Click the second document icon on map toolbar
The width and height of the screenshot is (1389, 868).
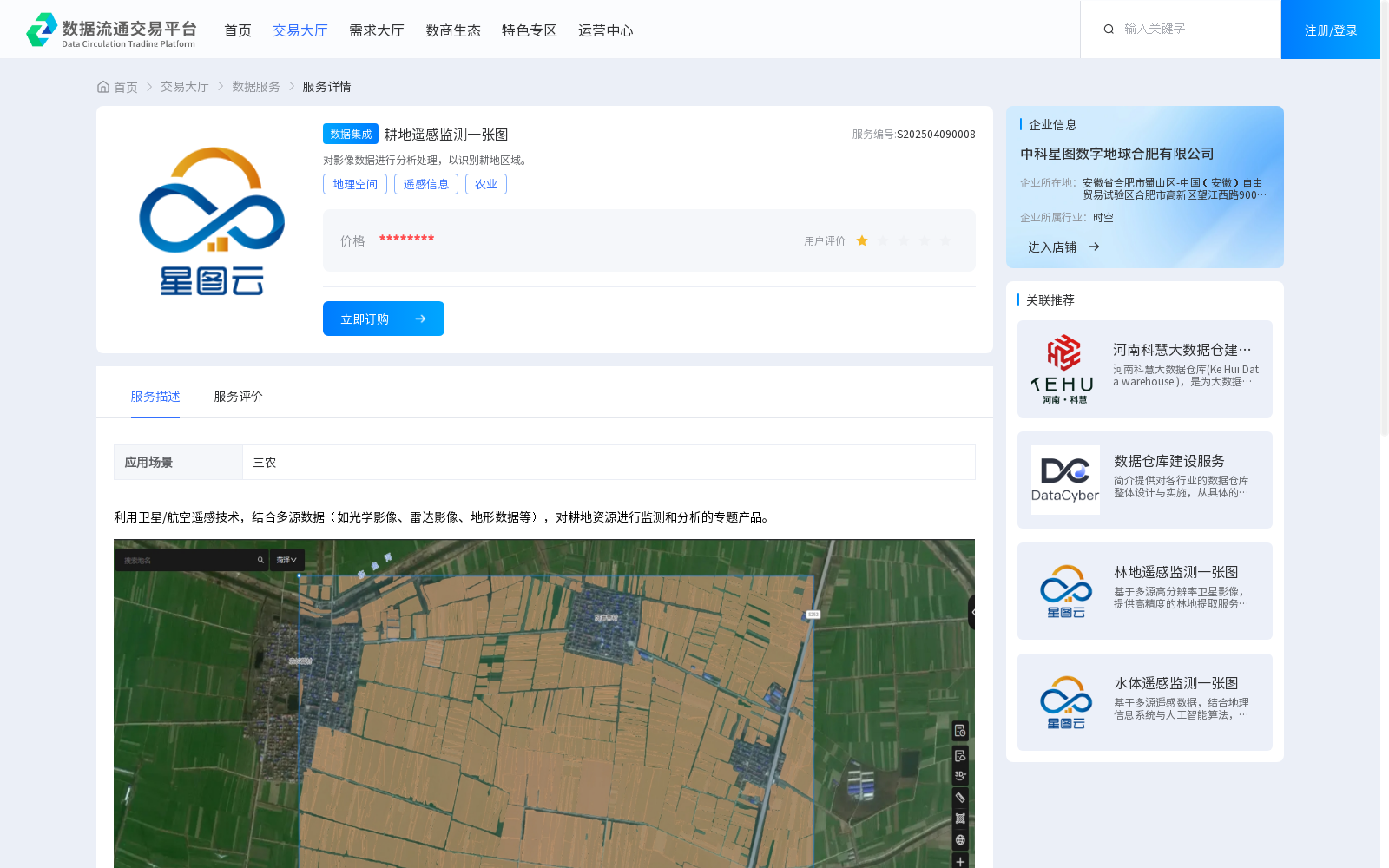coord(960,755)
